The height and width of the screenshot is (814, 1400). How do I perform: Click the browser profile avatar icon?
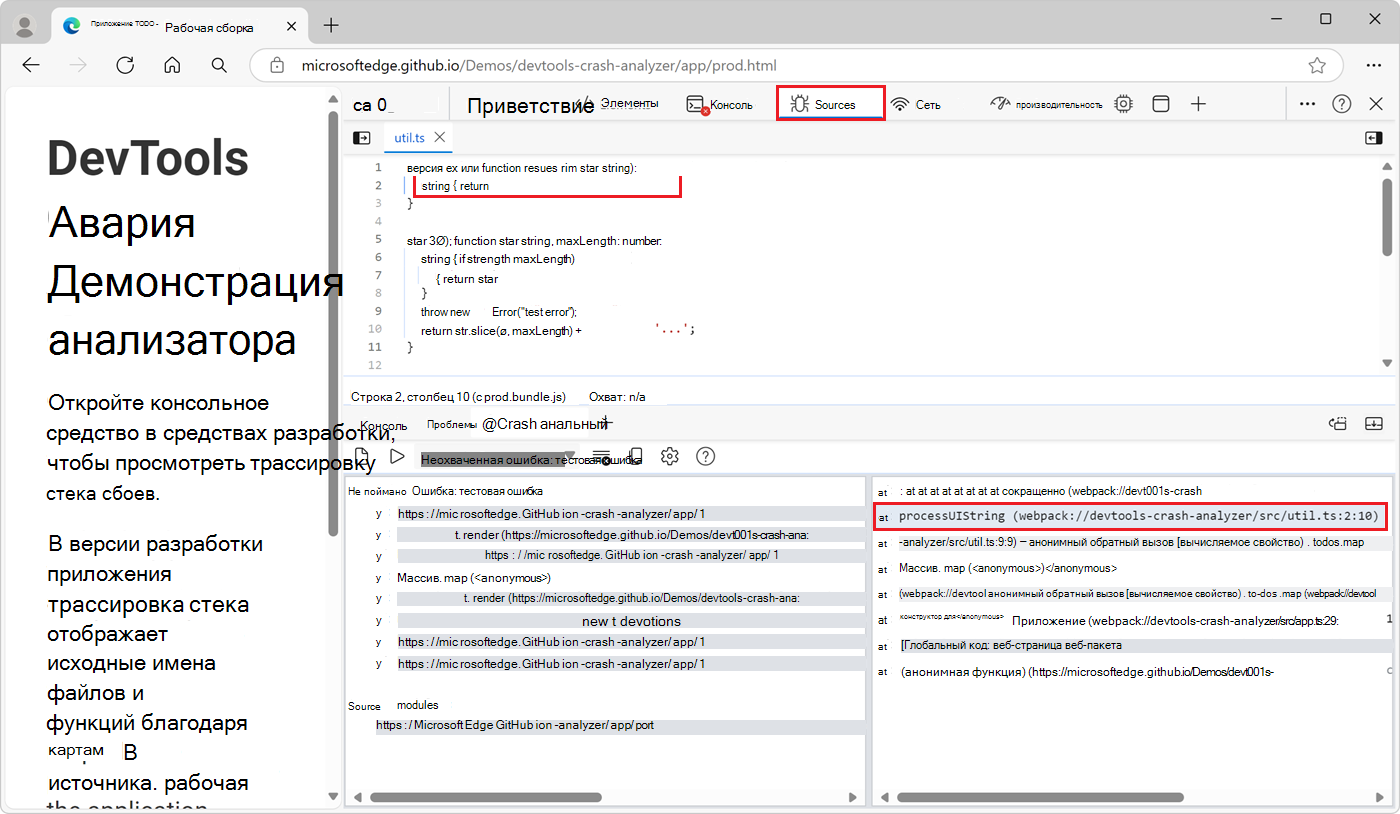[x=26, y=25]
